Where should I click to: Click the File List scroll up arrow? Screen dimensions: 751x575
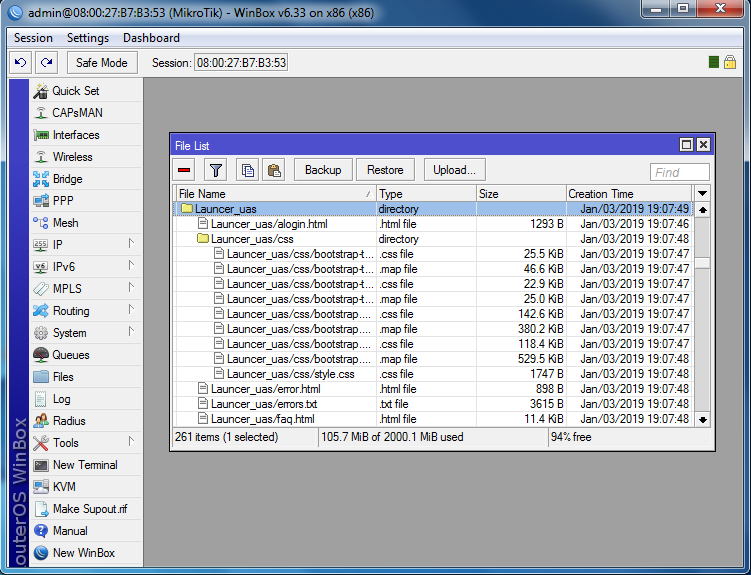pos(703,210)
